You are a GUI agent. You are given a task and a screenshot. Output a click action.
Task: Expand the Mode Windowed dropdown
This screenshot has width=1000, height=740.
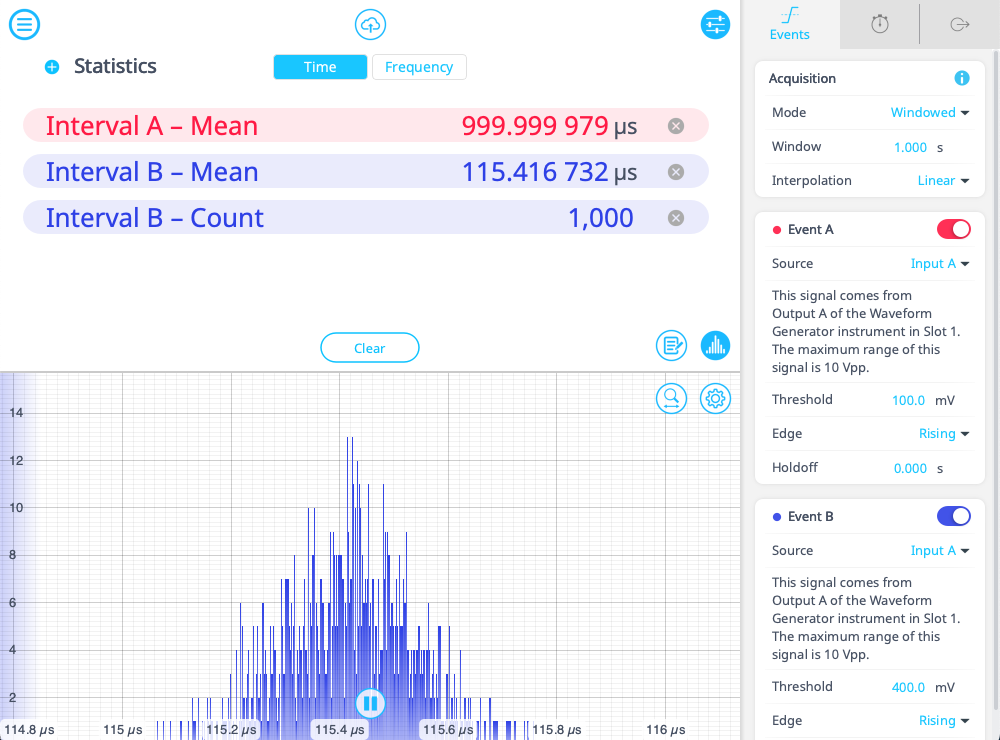(930, 113)
